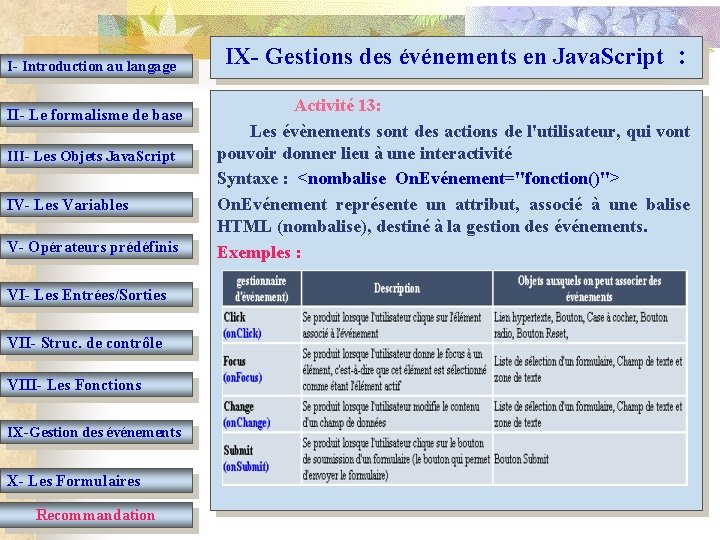The width and height of the screenshot is (720, 540).
Task: Click the 'Description' column header
Action: pos(397,288)
